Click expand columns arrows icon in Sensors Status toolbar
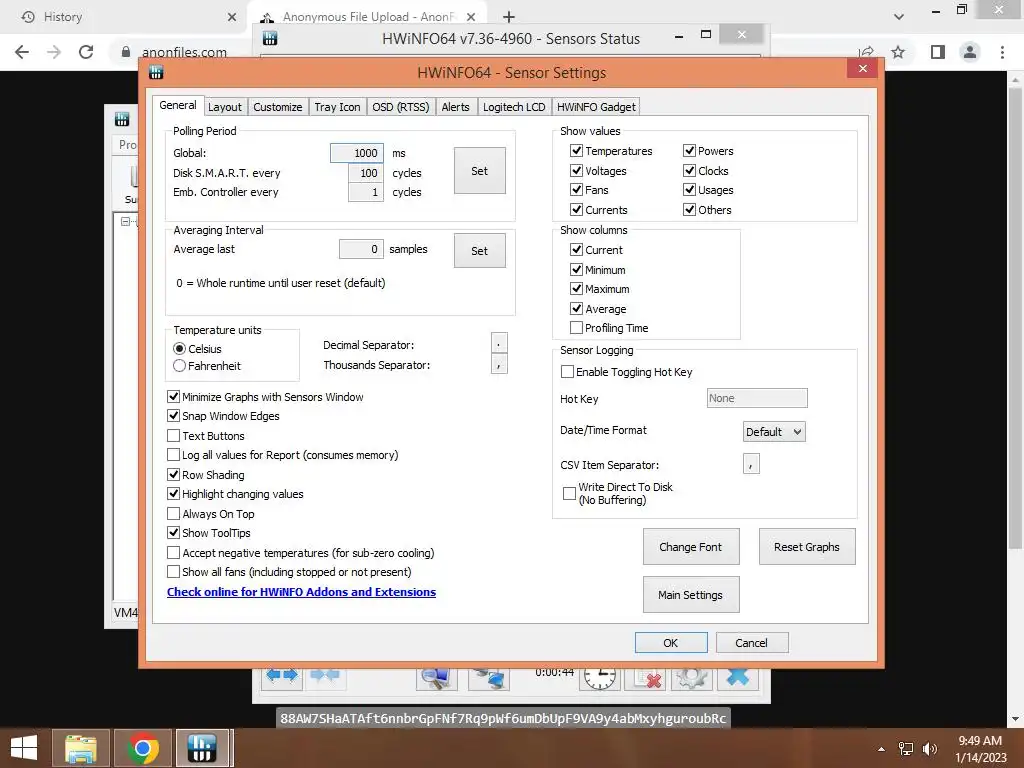The width and height of the screenshot is (1024, 768). pos(282,675)
